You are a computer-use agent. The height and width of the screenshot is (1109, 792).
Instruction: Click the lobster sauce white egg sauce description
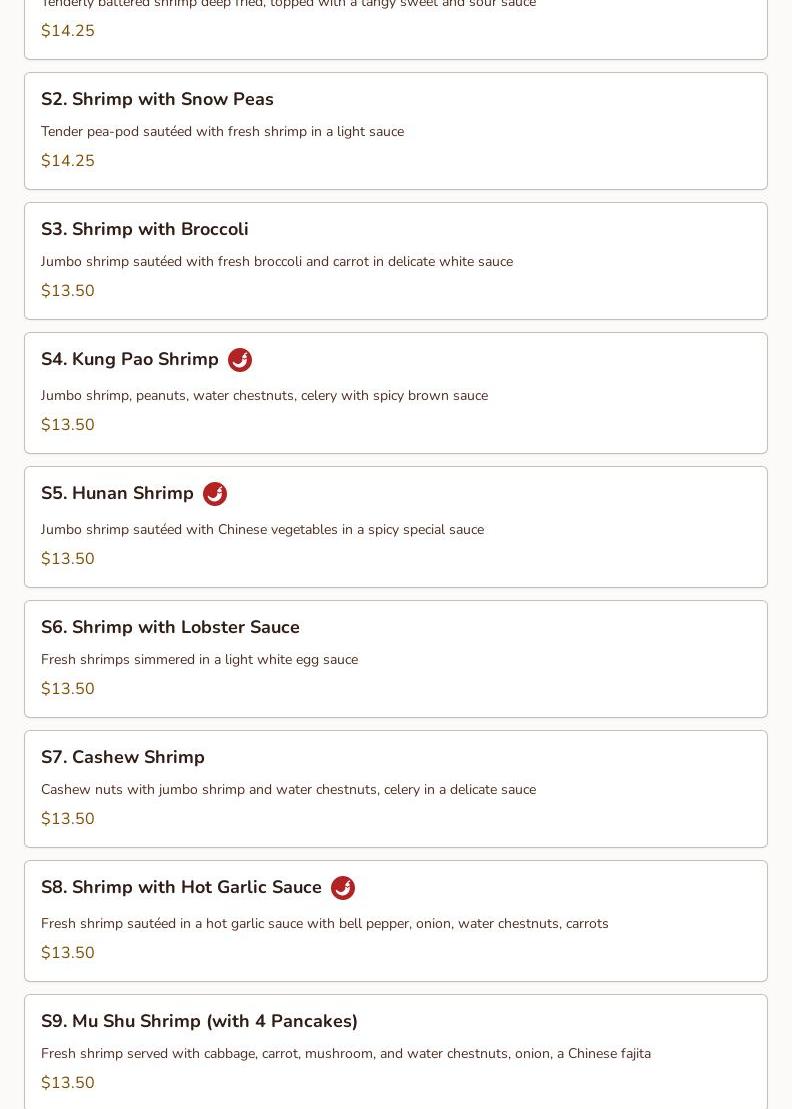click(199, 659)
